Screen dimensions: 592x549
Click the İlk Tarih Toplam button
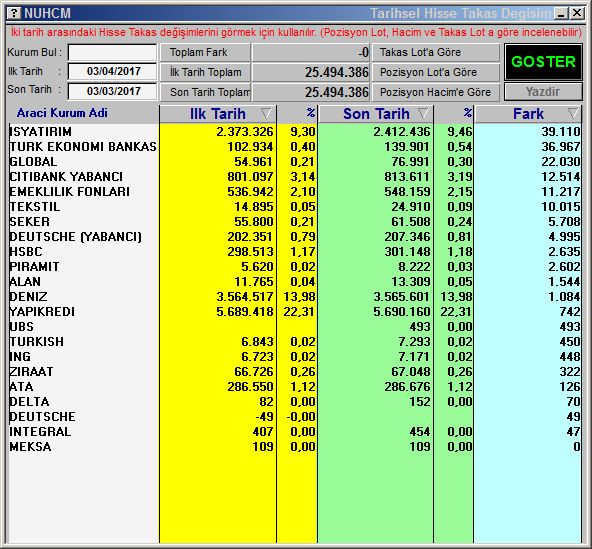[205, 72]
